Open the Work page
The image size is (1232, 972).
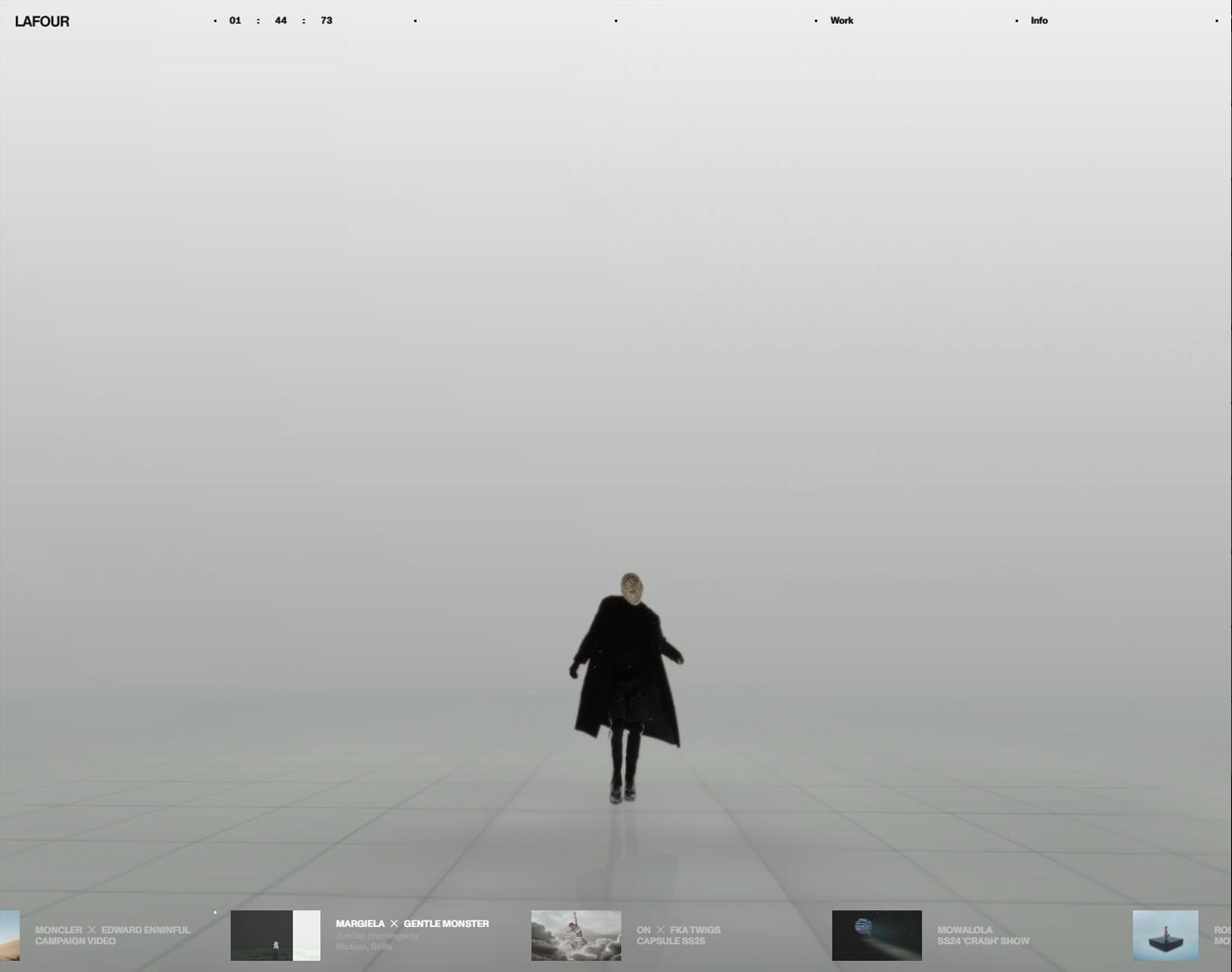tap(841, 20)
